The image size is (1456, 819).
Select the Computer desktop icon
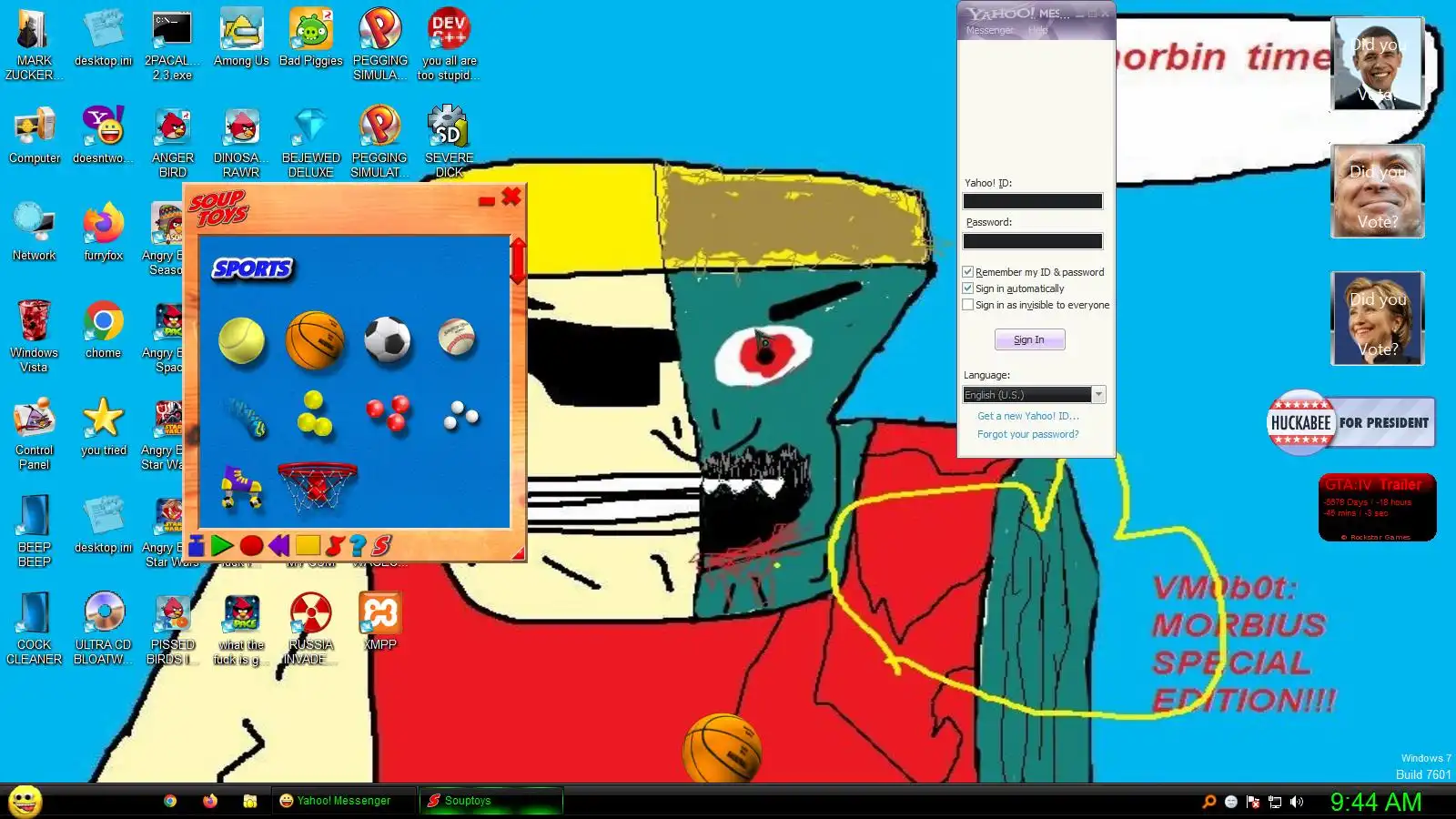[x=35, y=136]
